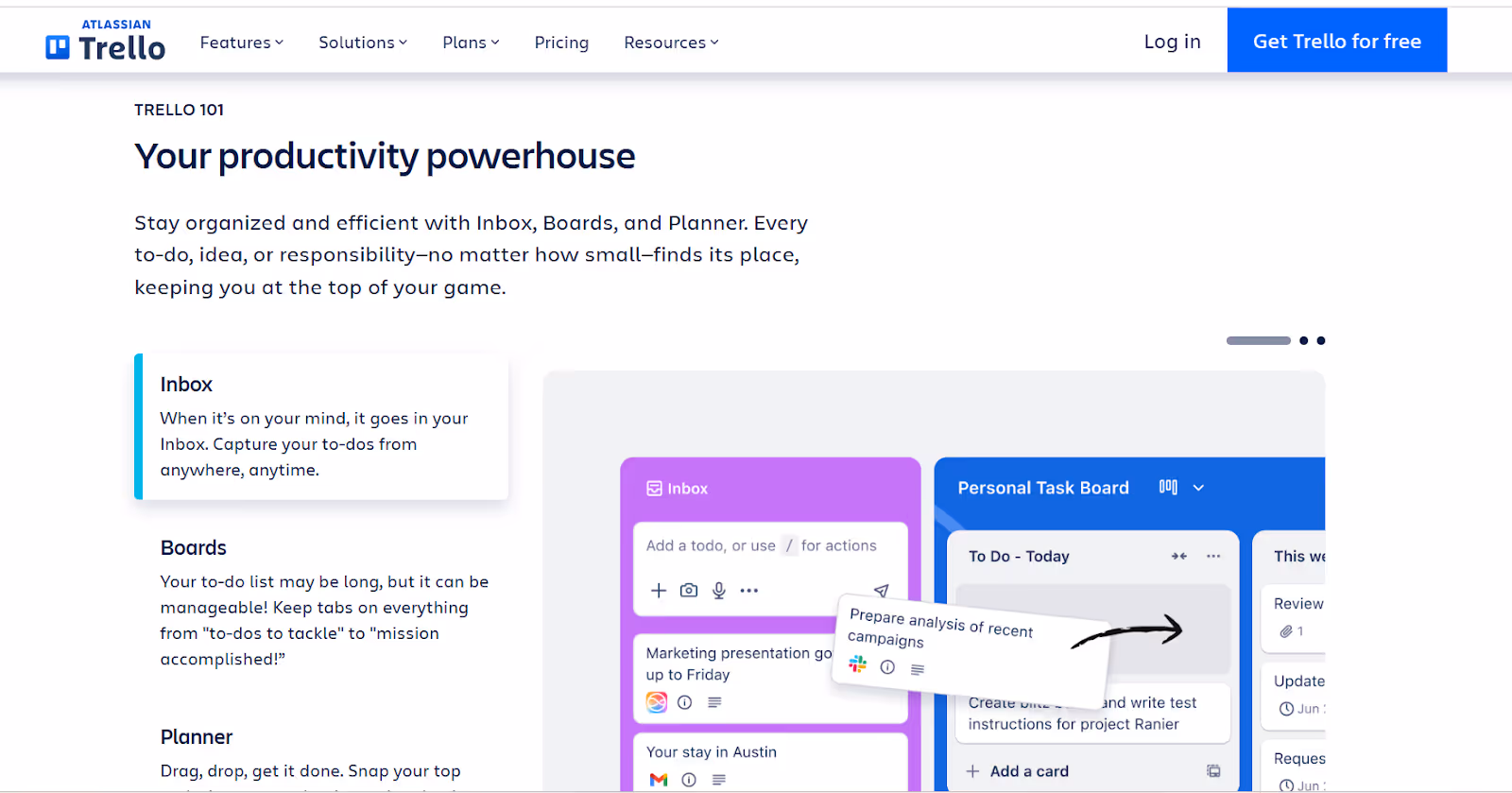Click description icon on Prepare analysis card
The height and width of the screenshot is (793, 1512).
point(917,669)
